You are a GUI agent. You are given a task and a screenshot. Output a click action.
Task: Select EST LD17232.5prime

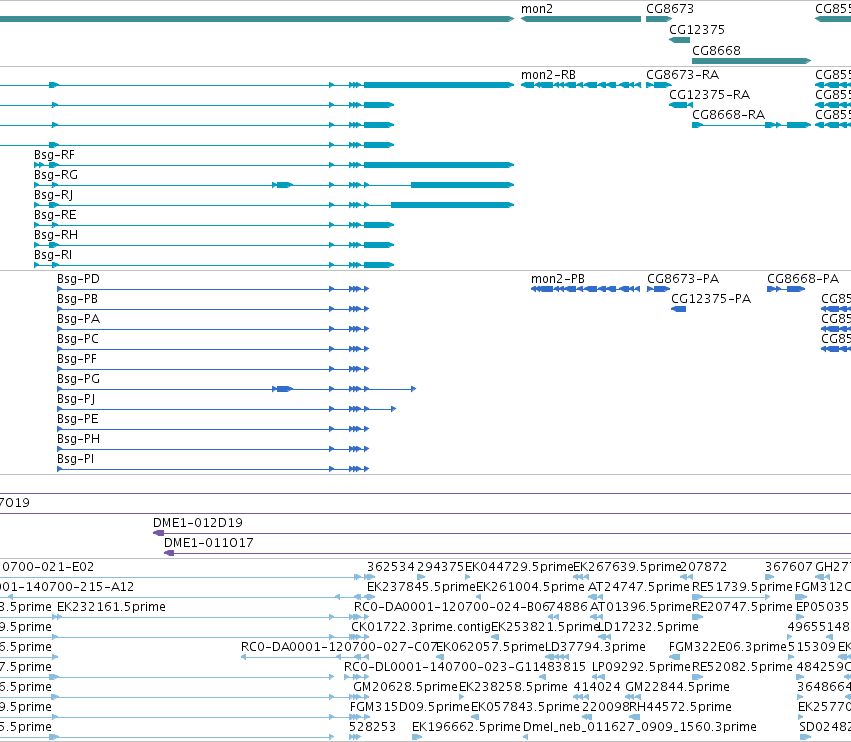tap(648, 627)
